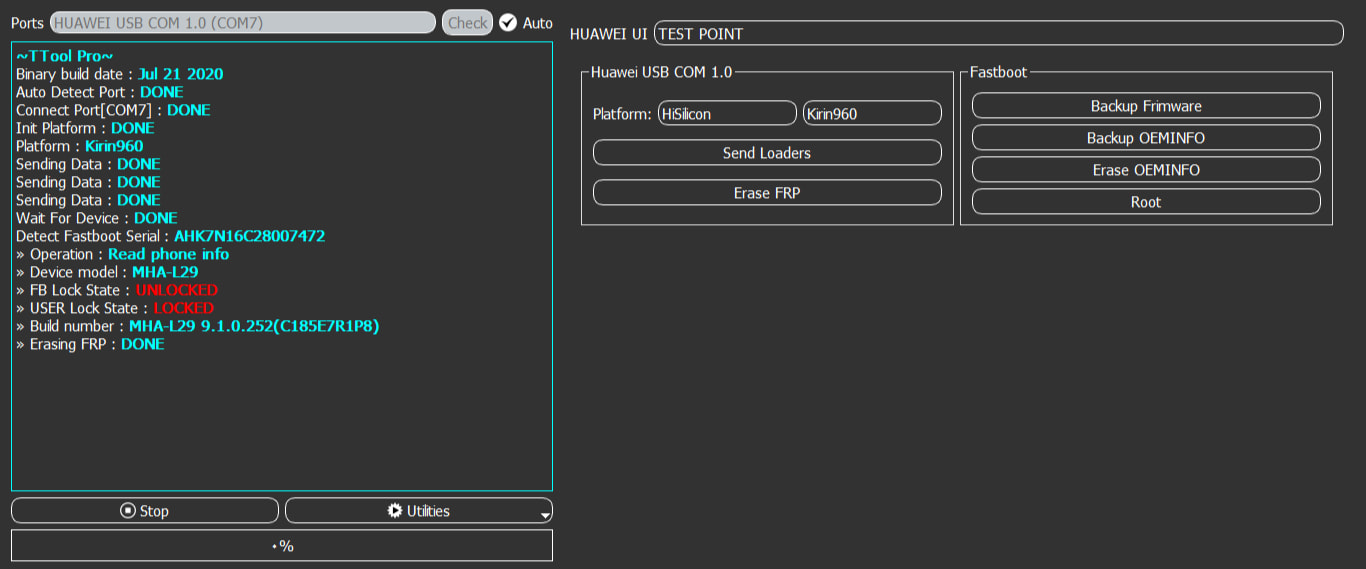Click the Fastboot group label
The image size is (1366, 569).
(x=999, y=72)
